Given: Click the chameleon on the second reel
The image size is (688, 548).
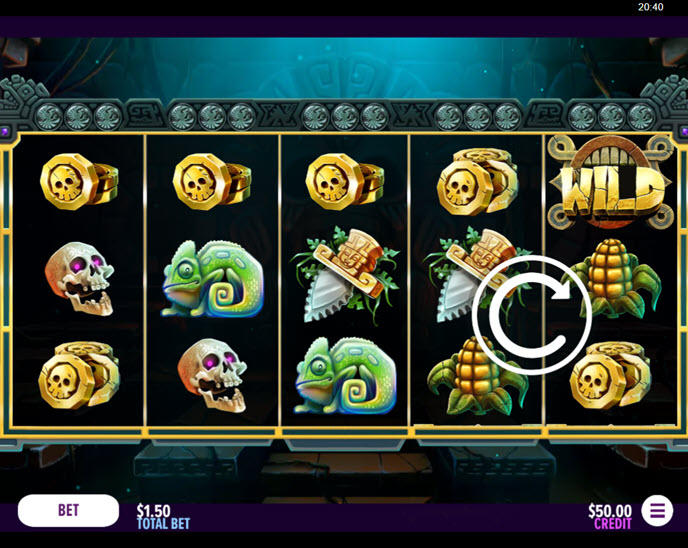Looking at the screenshot, I should click(x=212, y=279).
